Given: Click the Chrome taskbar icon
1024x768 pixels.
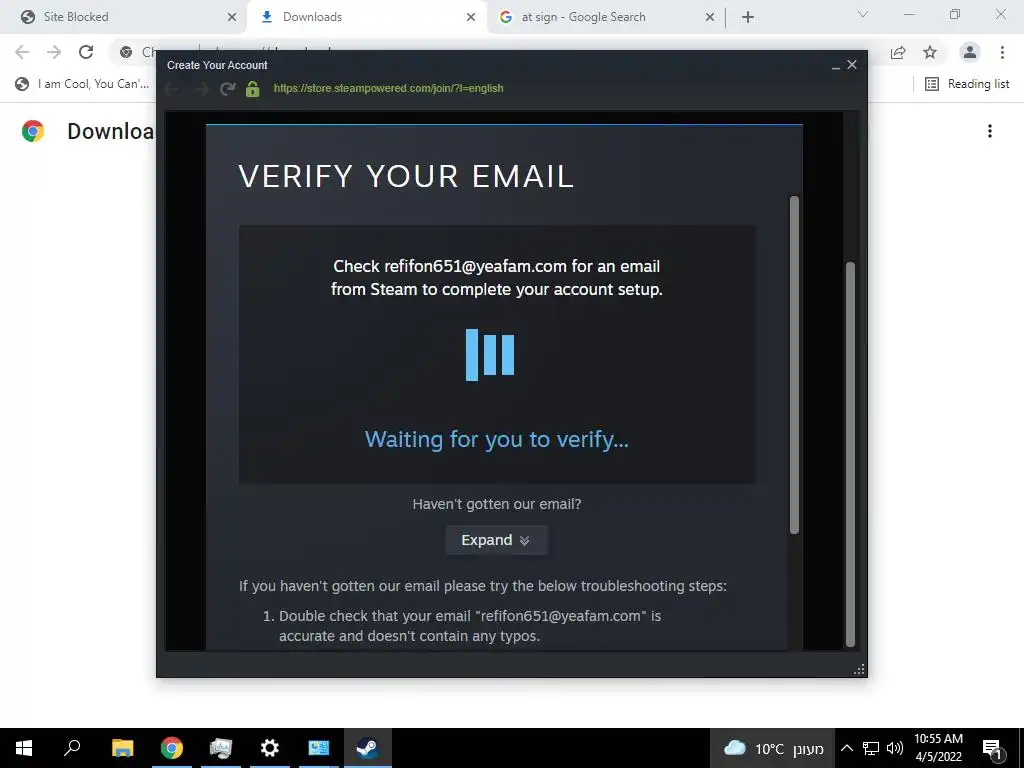Looking at the screenshot, I should pyautogui.click(x=172, y=748).
